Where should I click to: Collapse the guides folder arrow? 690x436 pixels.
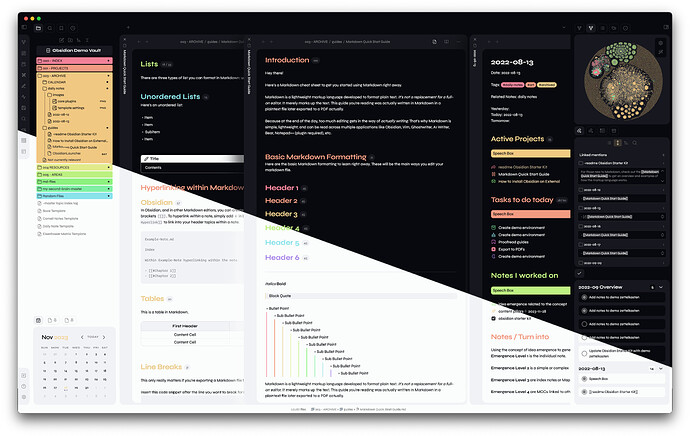click(107, 128)
